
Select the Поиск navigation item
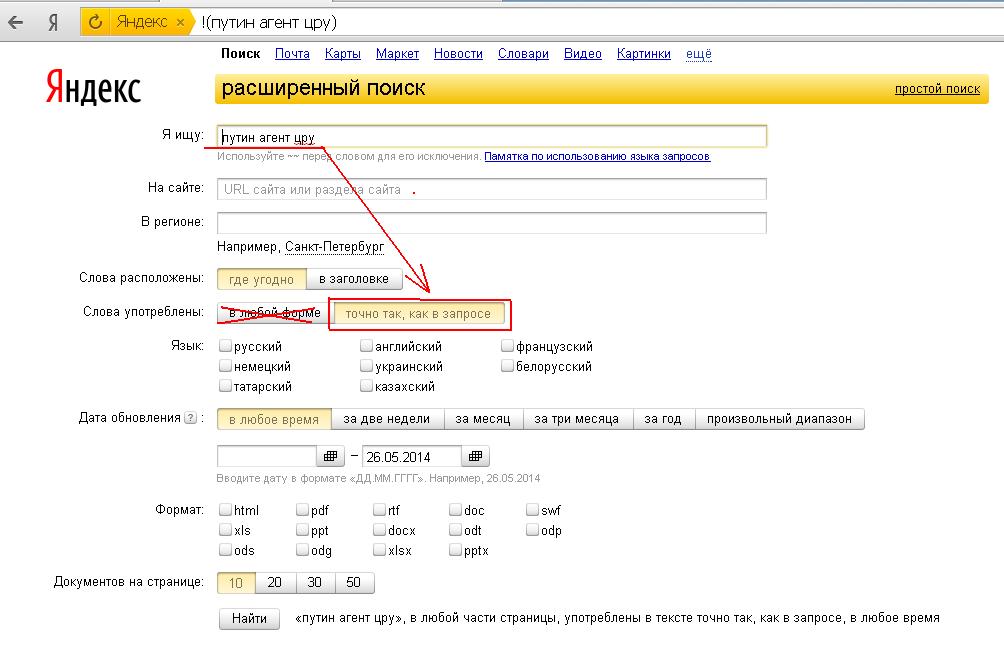[x=241, y=54]
